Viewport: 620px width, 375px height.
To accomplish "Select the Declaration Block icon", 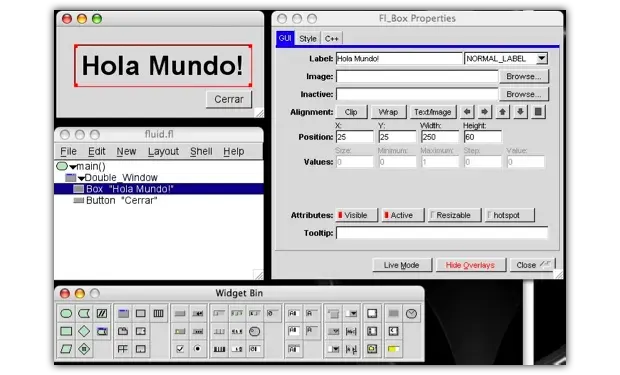I will click(x=84, y=349).
